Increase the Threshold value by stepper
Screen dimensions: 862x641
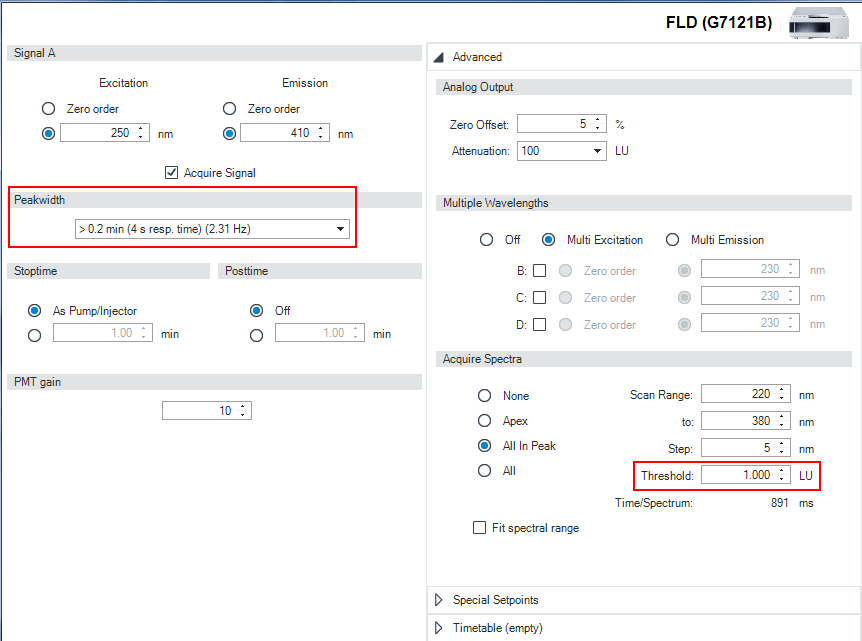point(782,471)
